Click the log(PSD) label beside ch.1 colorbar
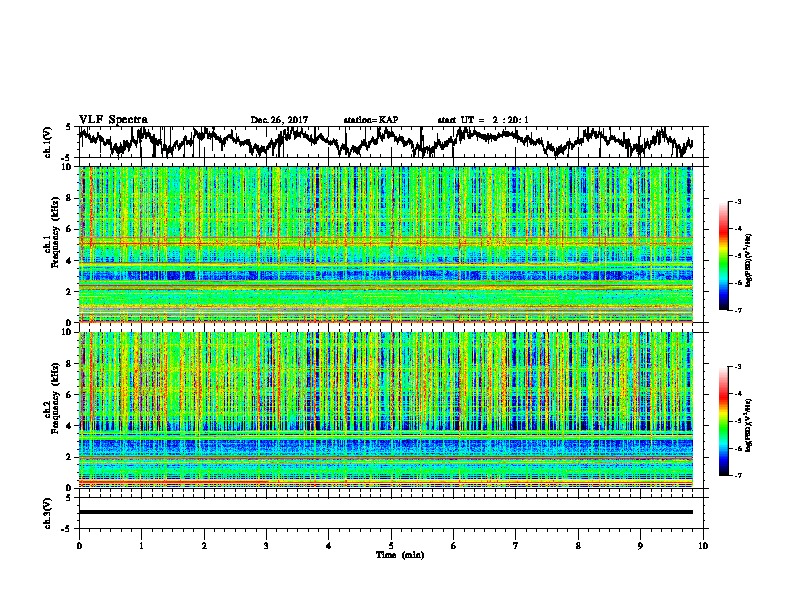Screen dimensions: 792x612 [749, 261]
